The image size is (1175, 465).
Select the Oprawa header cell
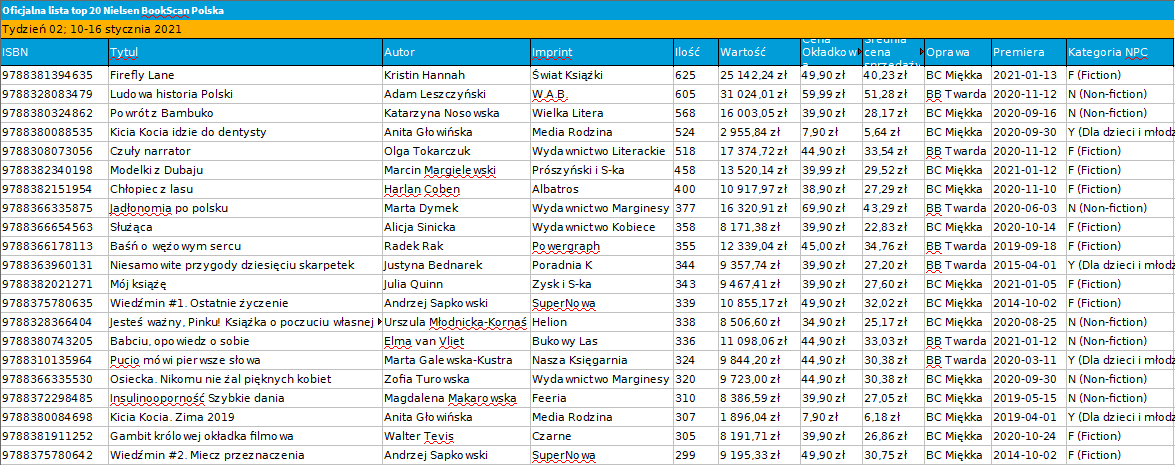[957, 52]
